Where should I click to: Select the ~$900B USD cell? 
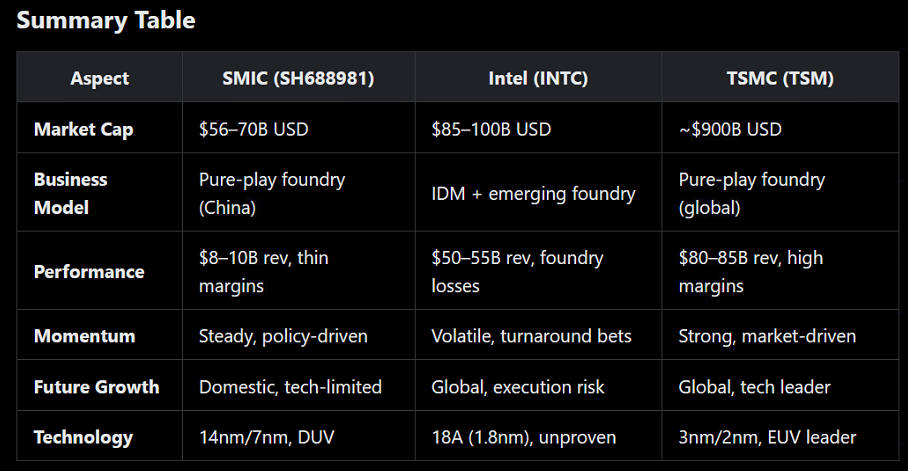730,129
